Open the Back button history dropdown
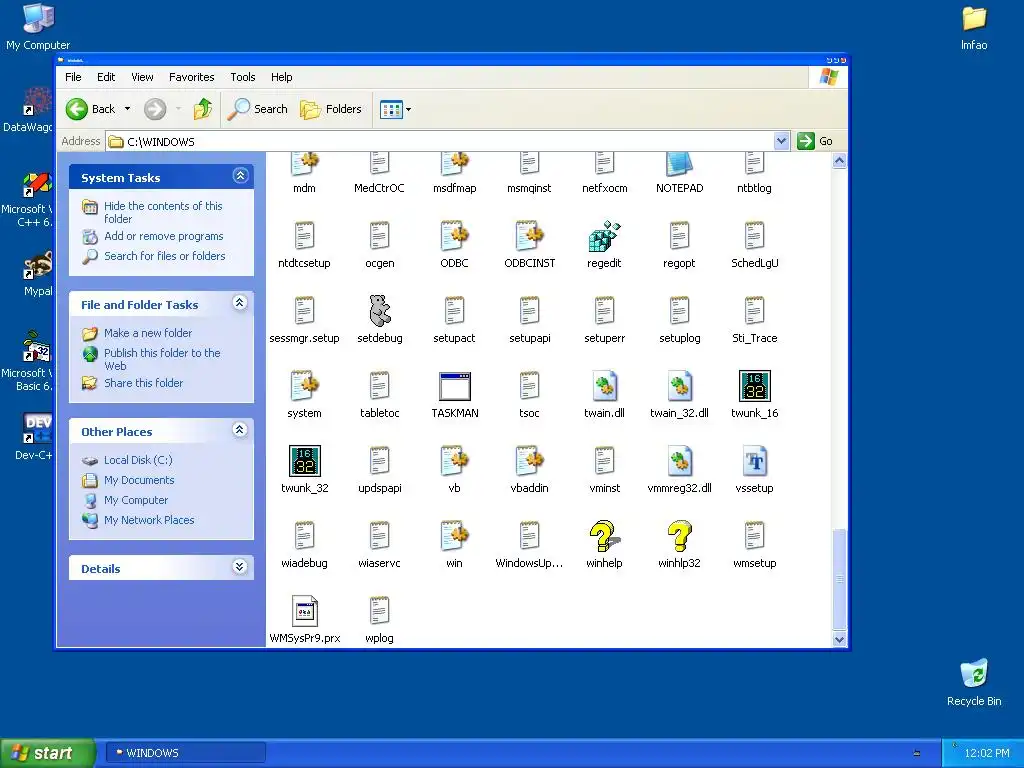1024x768 pixels. coord(127,109)
